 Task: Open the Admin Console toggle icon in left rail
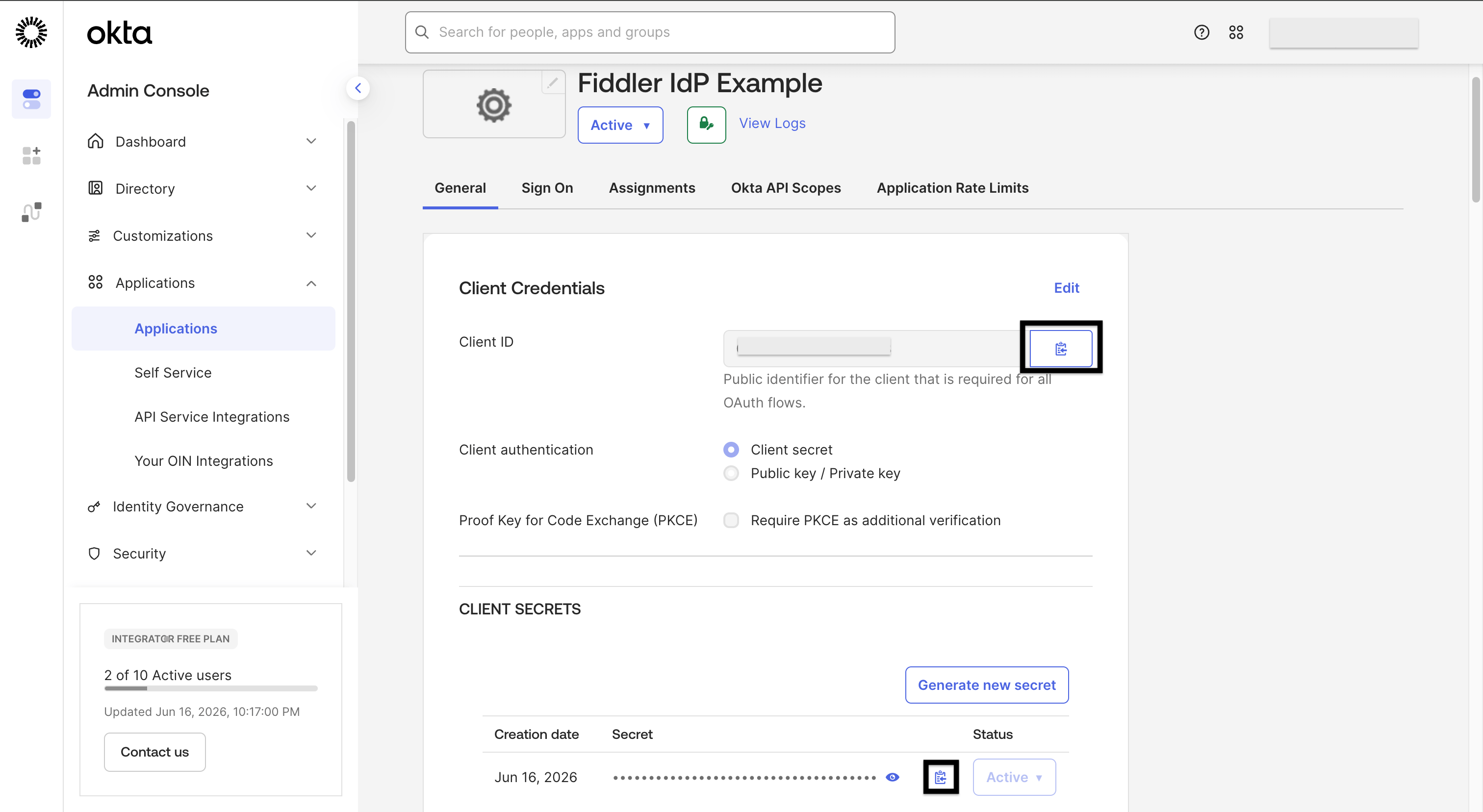31,99
